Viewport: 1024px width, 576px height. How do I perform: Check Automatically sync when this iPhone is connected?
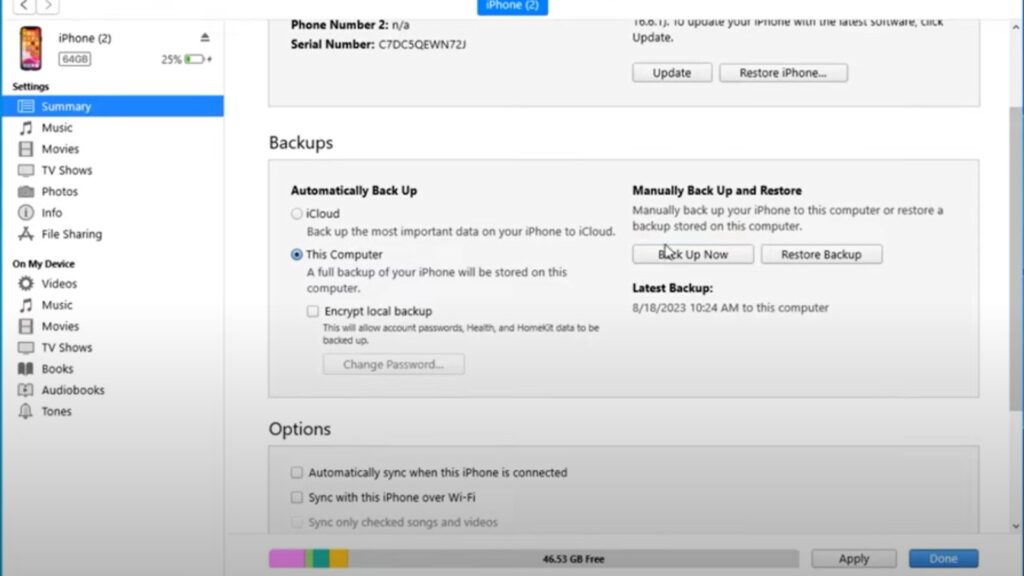pyautogui.click(x=297, y=473)
